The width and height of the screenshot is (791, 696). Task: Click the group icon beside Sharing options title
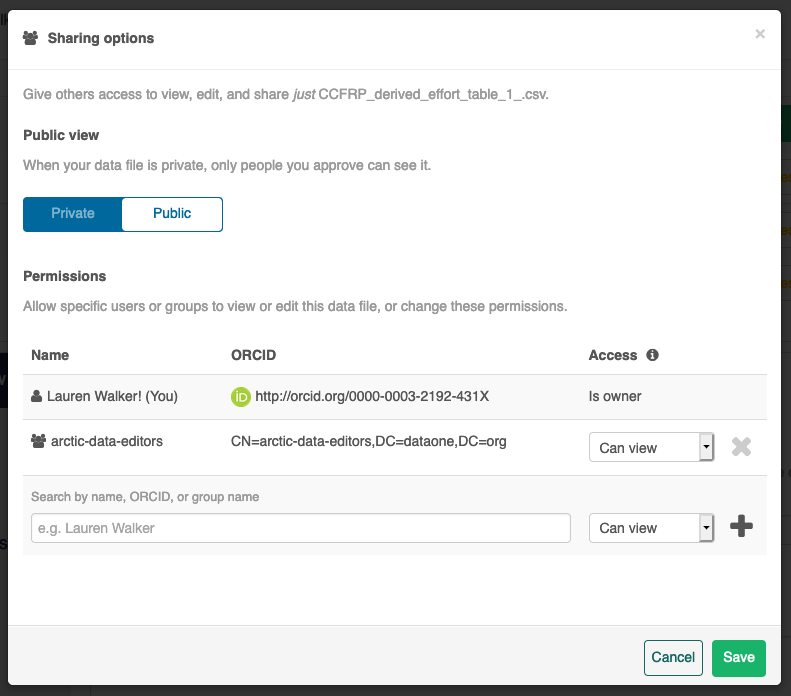pos(31,38)
